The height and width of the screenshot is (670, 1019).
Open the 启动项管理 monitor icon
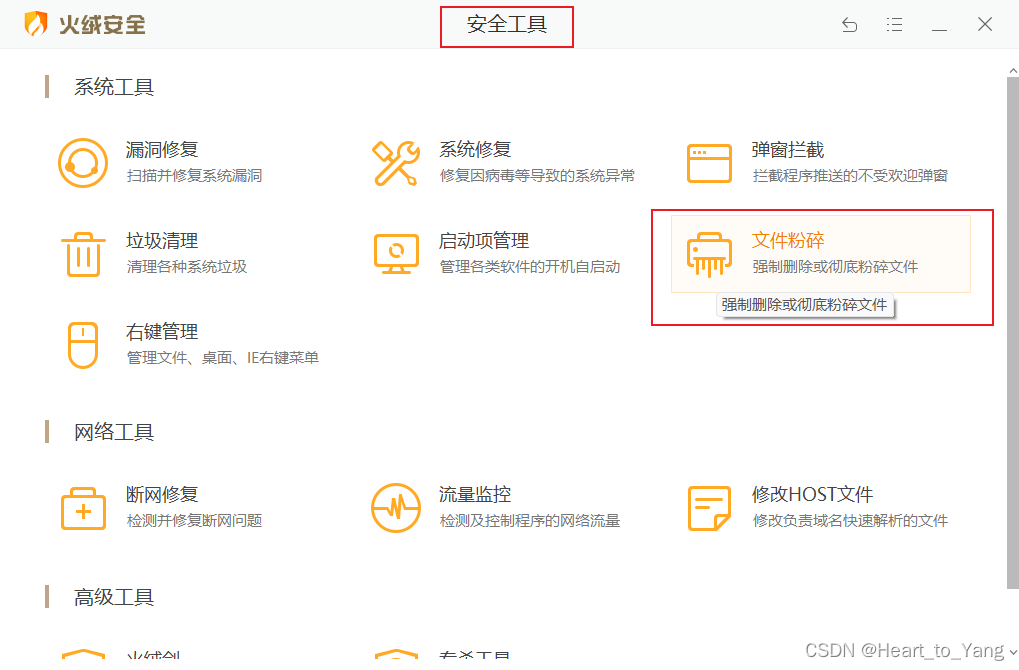click(396, 254)
